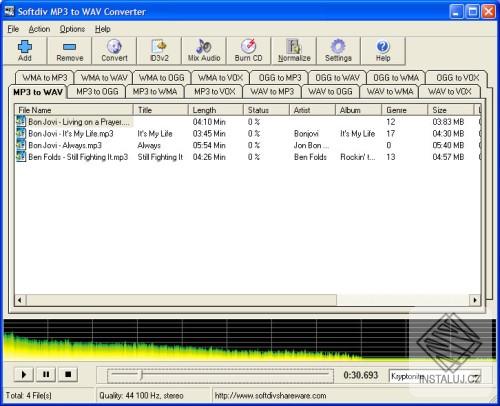
Task: Open the ID3v2 tag editor icon
Action: point(159,50)
